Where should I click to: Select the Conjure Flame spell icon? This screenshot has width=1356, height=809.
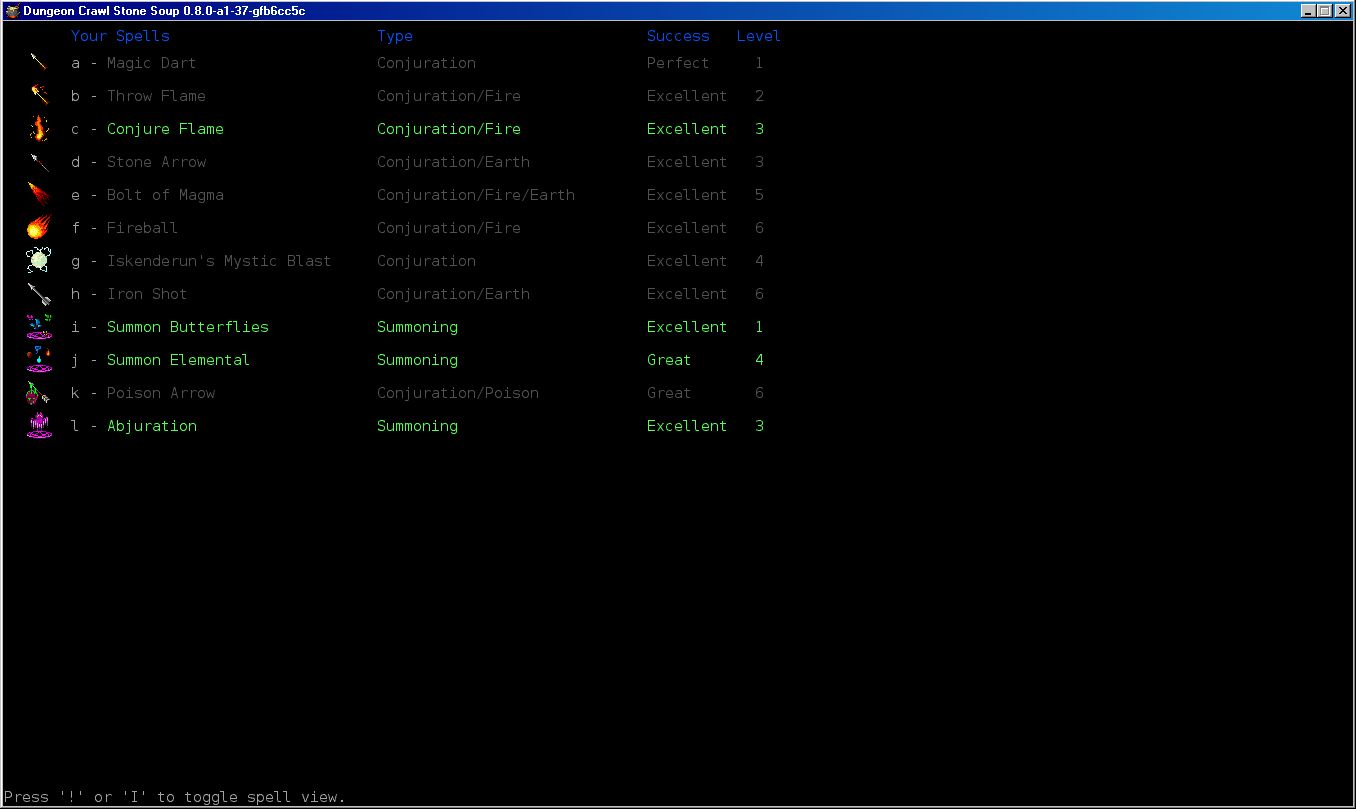[x=39, y=128]
